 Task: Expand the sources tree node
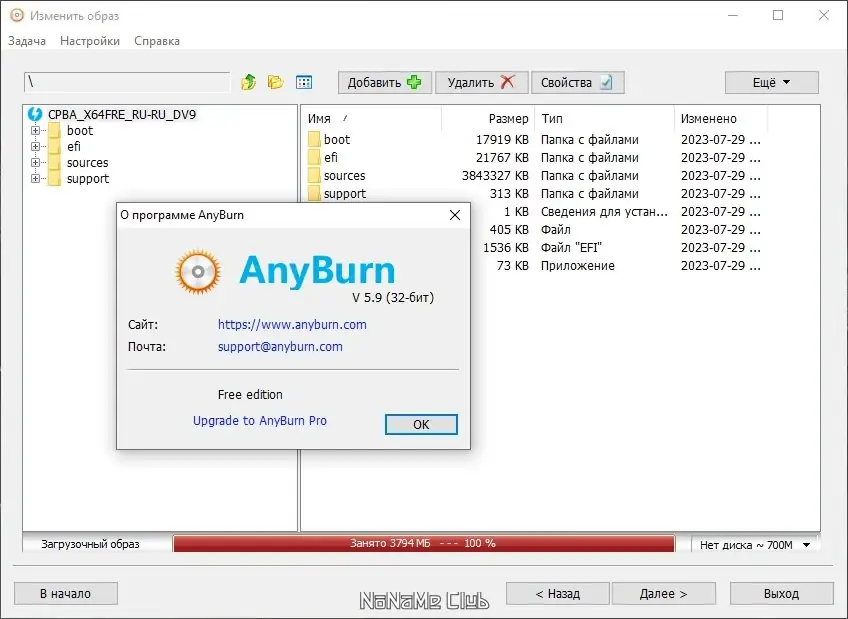35,163
